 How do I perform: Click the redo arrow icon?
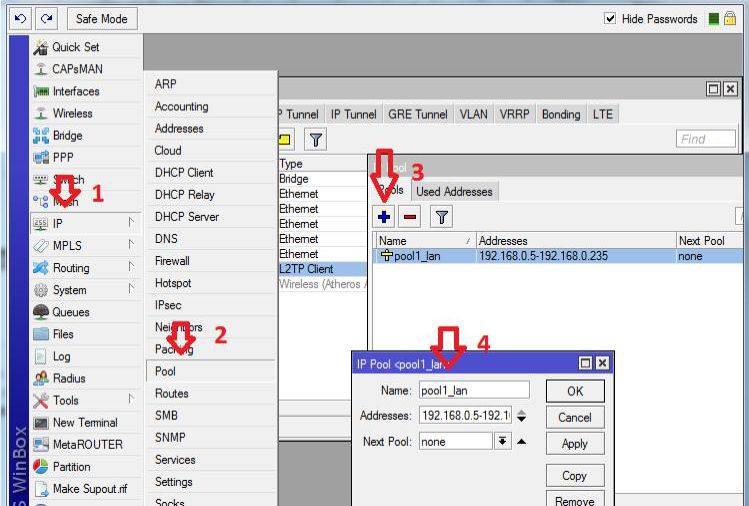[46, 19]
